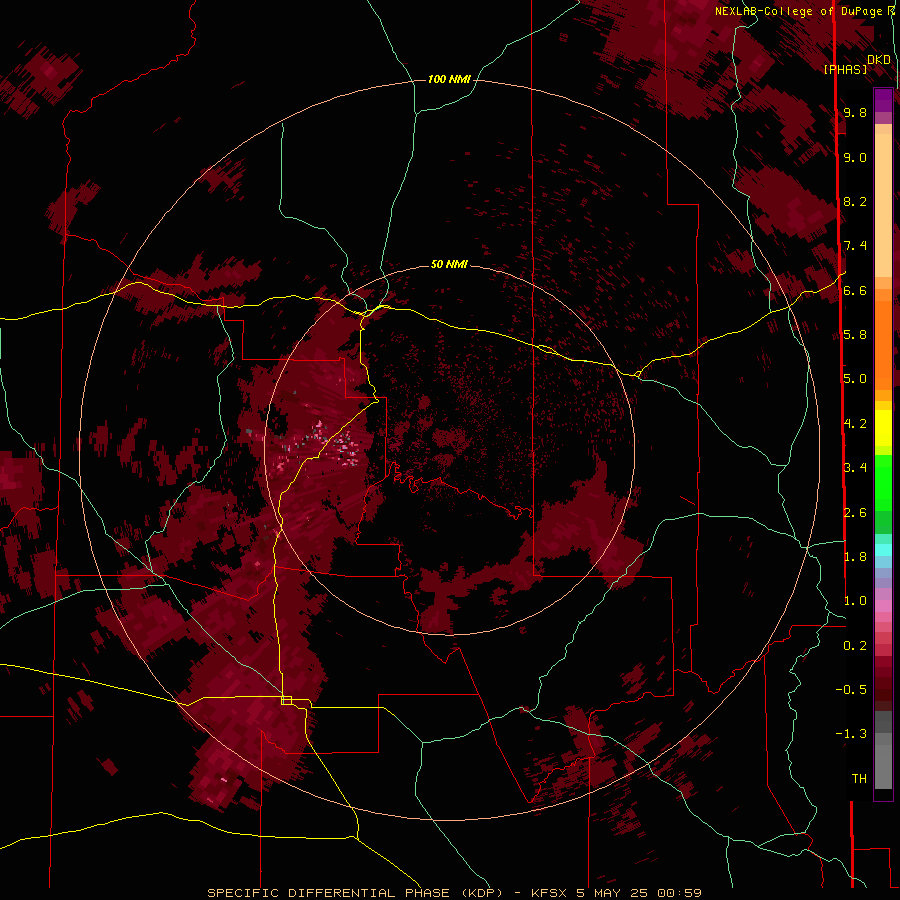Click the 2.6 value on the color scale
This screenshot has height=900, width=900.
855,512
